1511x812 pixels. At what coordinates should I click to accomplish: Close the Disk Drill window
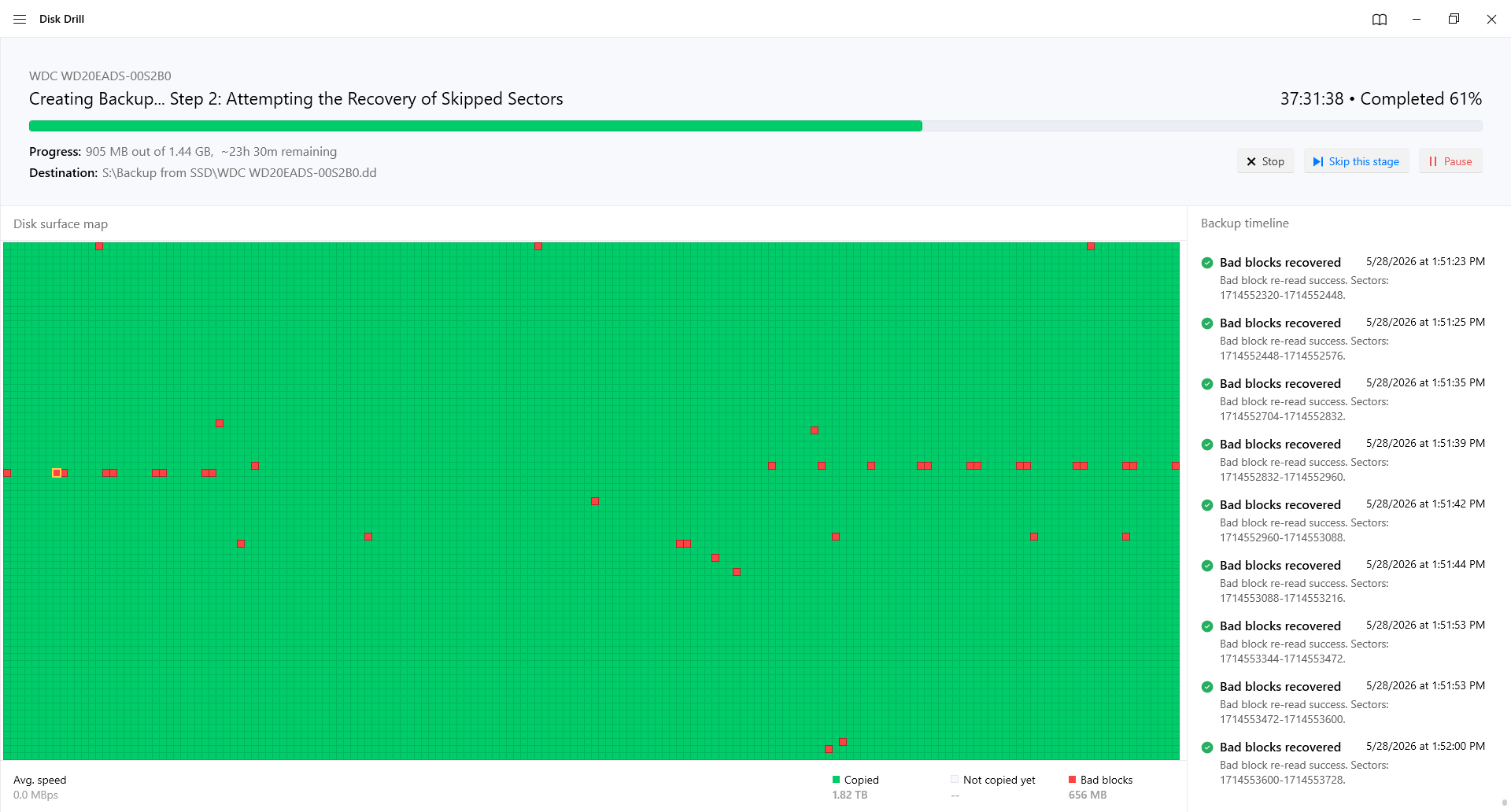point(1491,19)
